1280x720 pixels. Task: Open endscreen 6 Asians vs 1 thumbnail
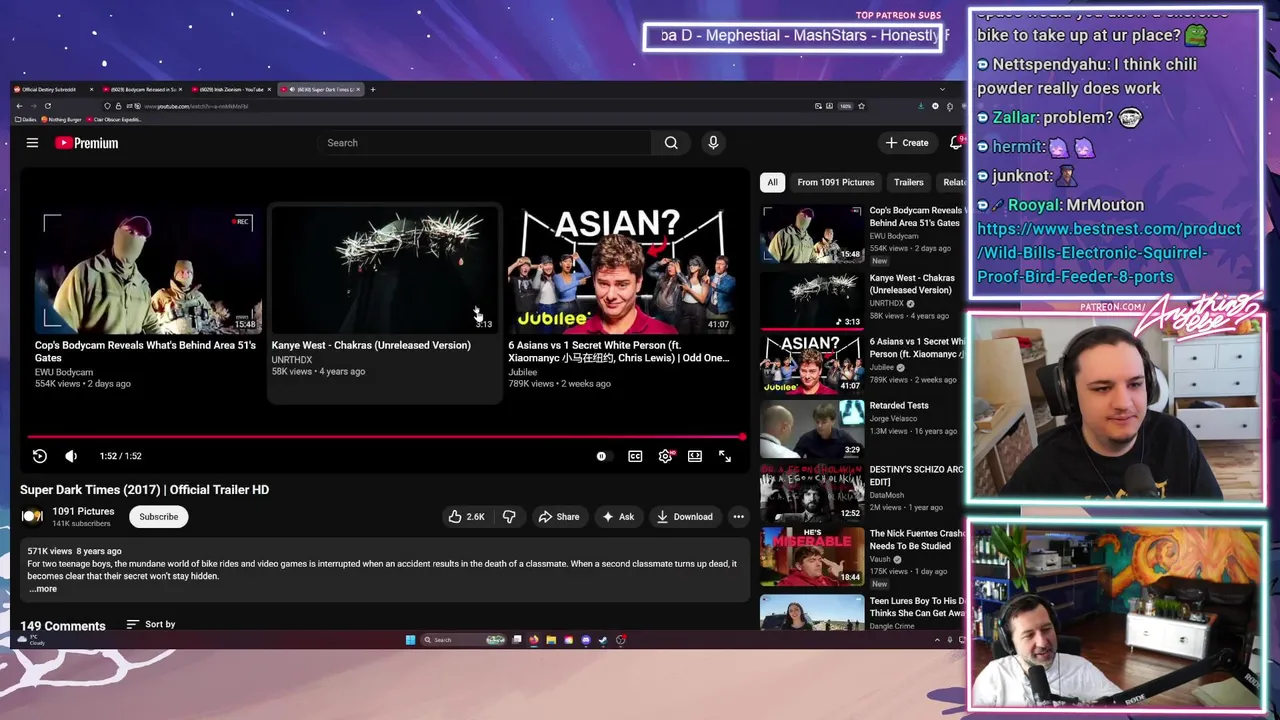point(620,270)
